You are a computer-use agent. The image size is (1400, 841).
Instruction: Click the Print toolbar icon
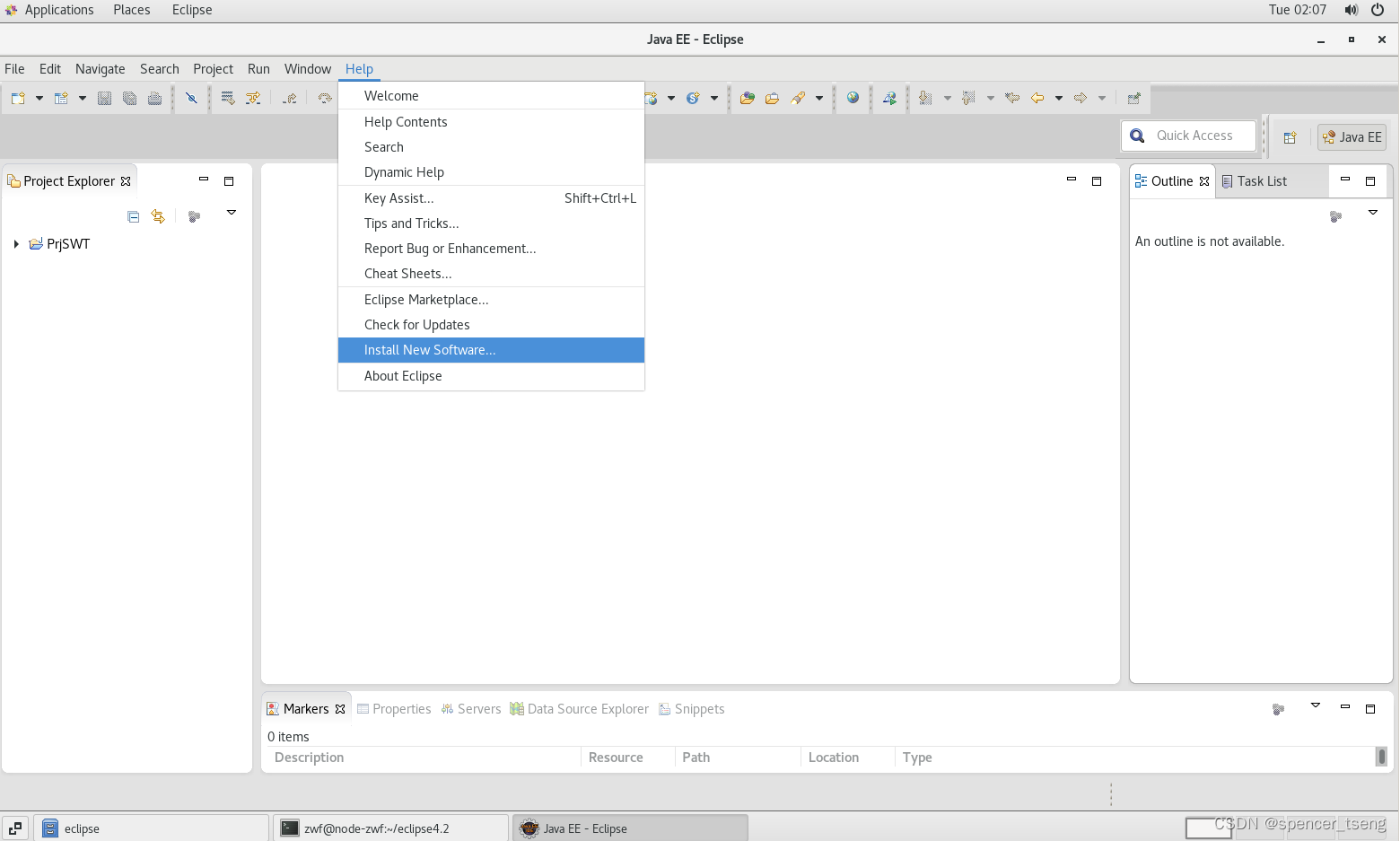155,98
